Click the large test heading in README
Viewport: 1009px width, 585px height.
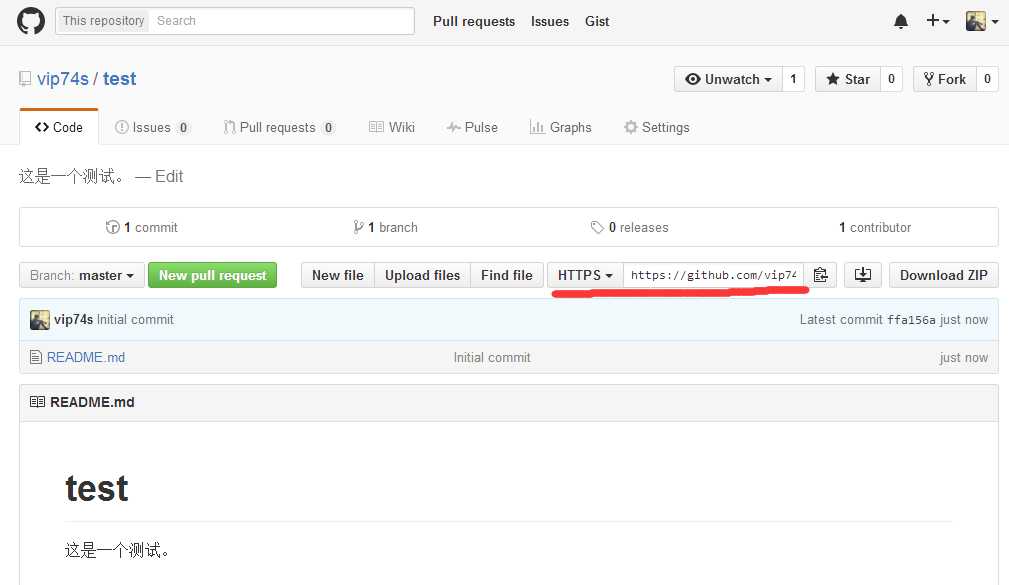(97, 488)
